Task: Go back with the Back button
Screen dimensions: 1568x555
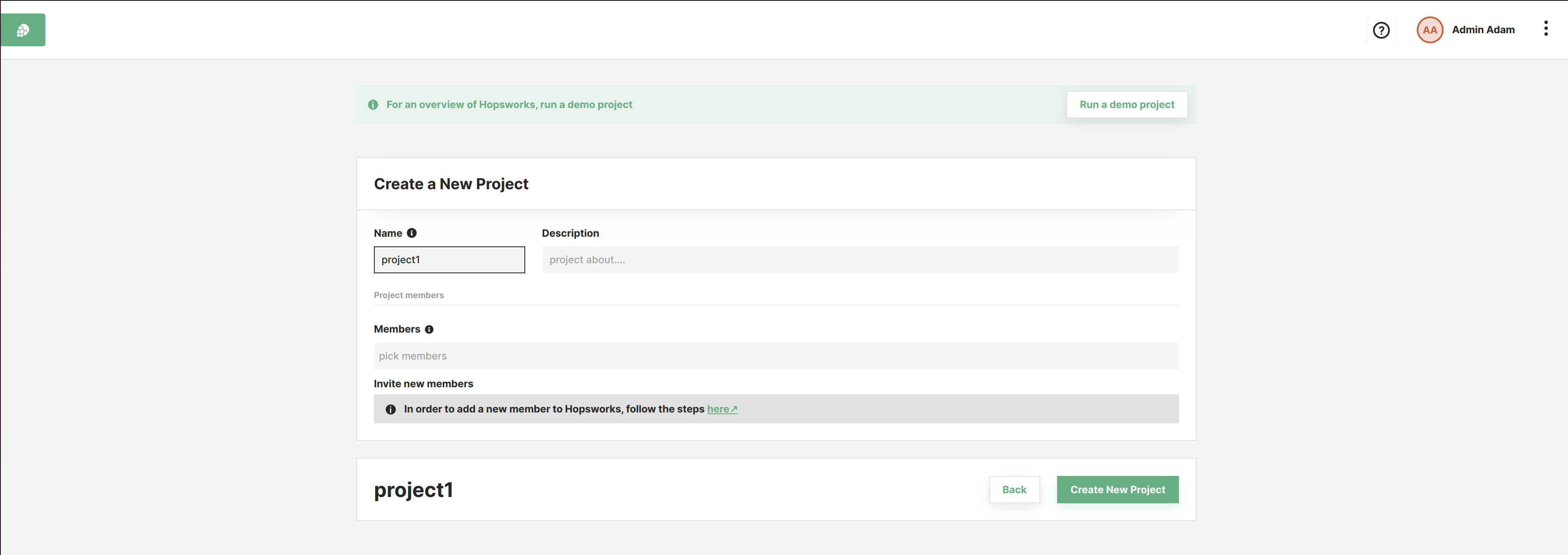Action: [x=1014, y=490]
